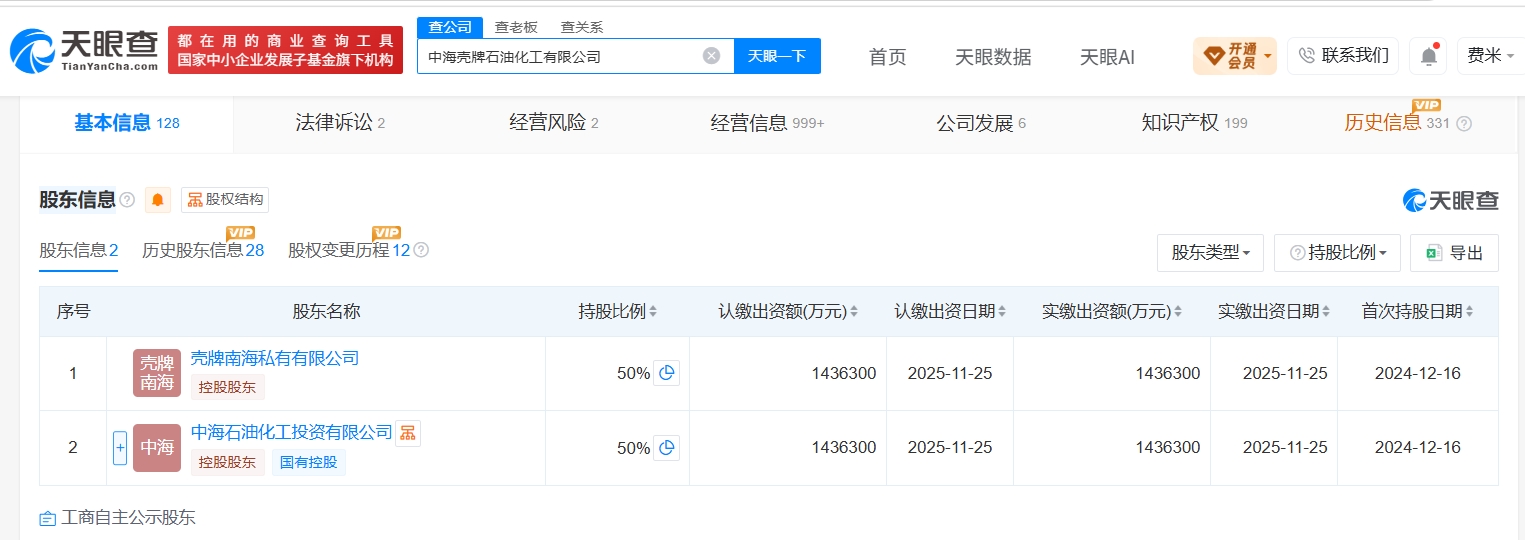Open the 持股比例 dropdown filter
Viewport: 1525px width, 540px height.
1337,253
